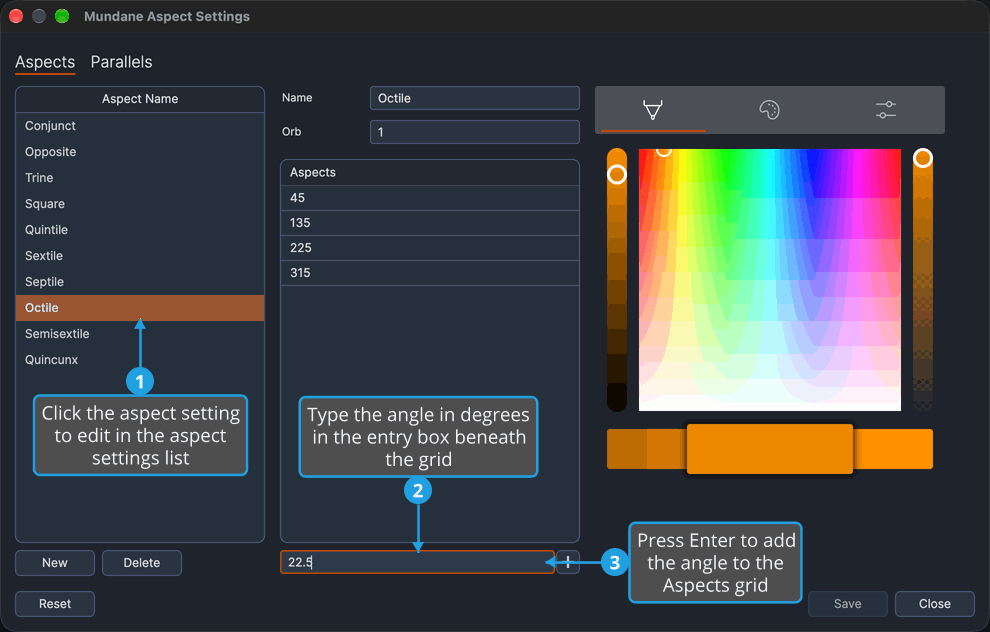Click the brightness slider handle on left

point(617,174)
